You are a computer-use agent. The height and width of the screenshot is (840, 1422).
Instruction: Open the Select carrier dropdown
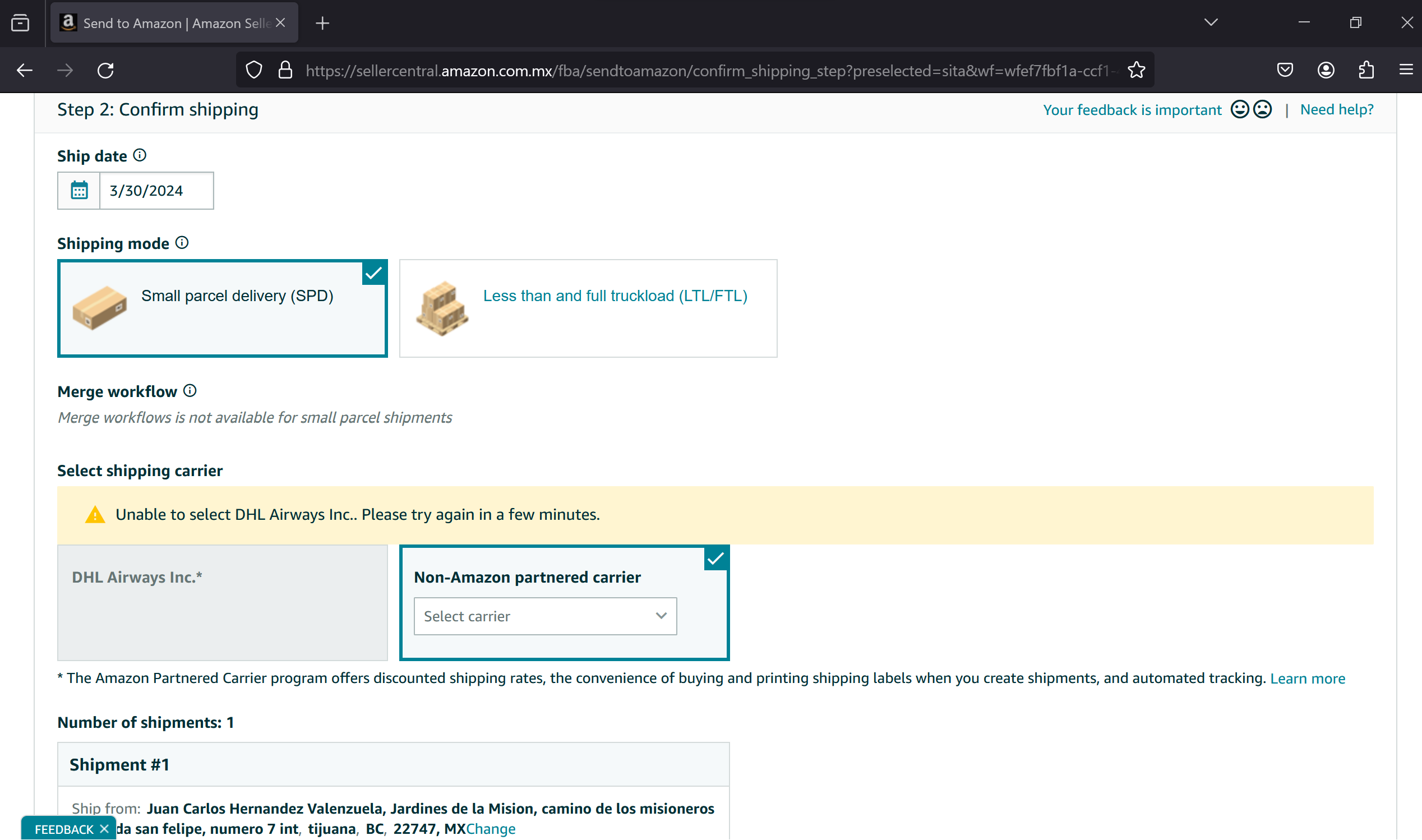pos(546,616)
